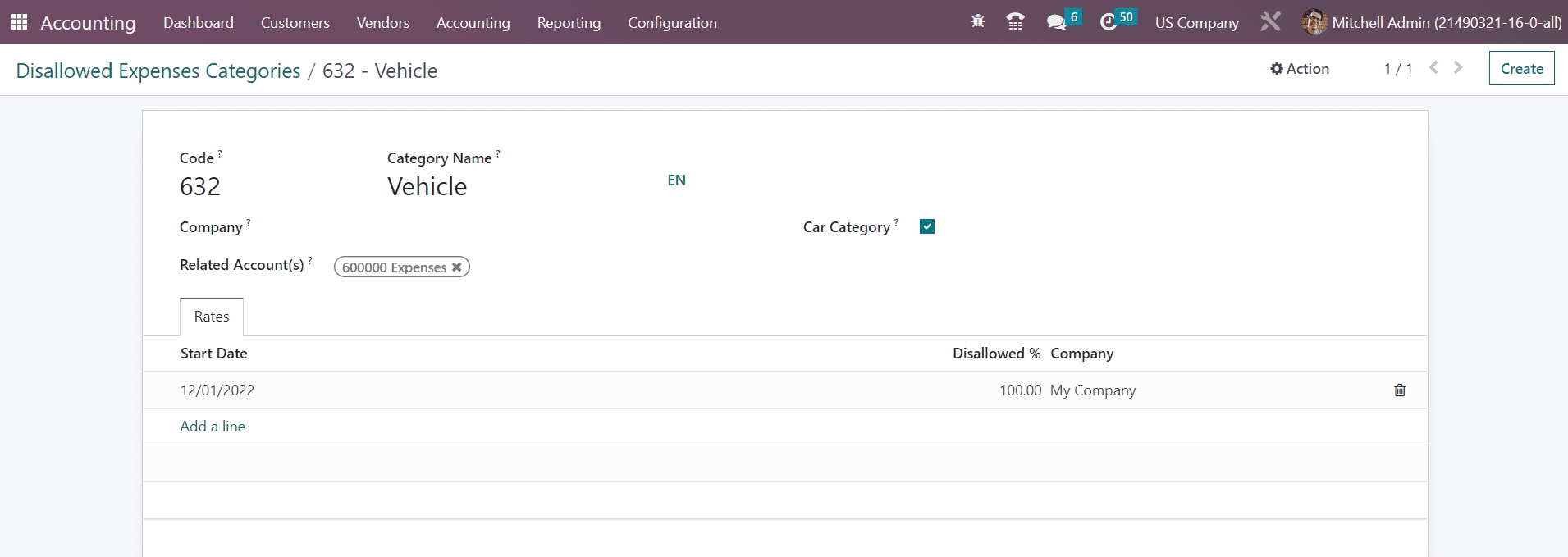Go to the next record arrow
Viewport: 1568px width, 557px height.
(x=1458, y=68)
